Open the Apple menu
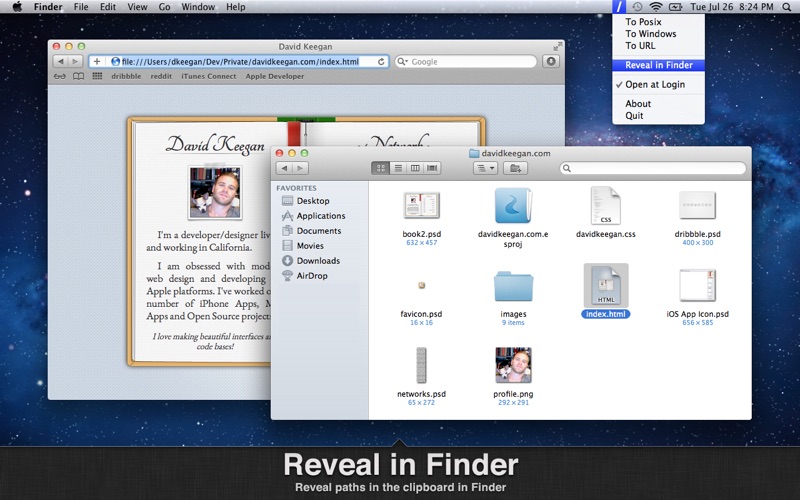The width and height of the screenshot is (800, 500). (17, 7)
